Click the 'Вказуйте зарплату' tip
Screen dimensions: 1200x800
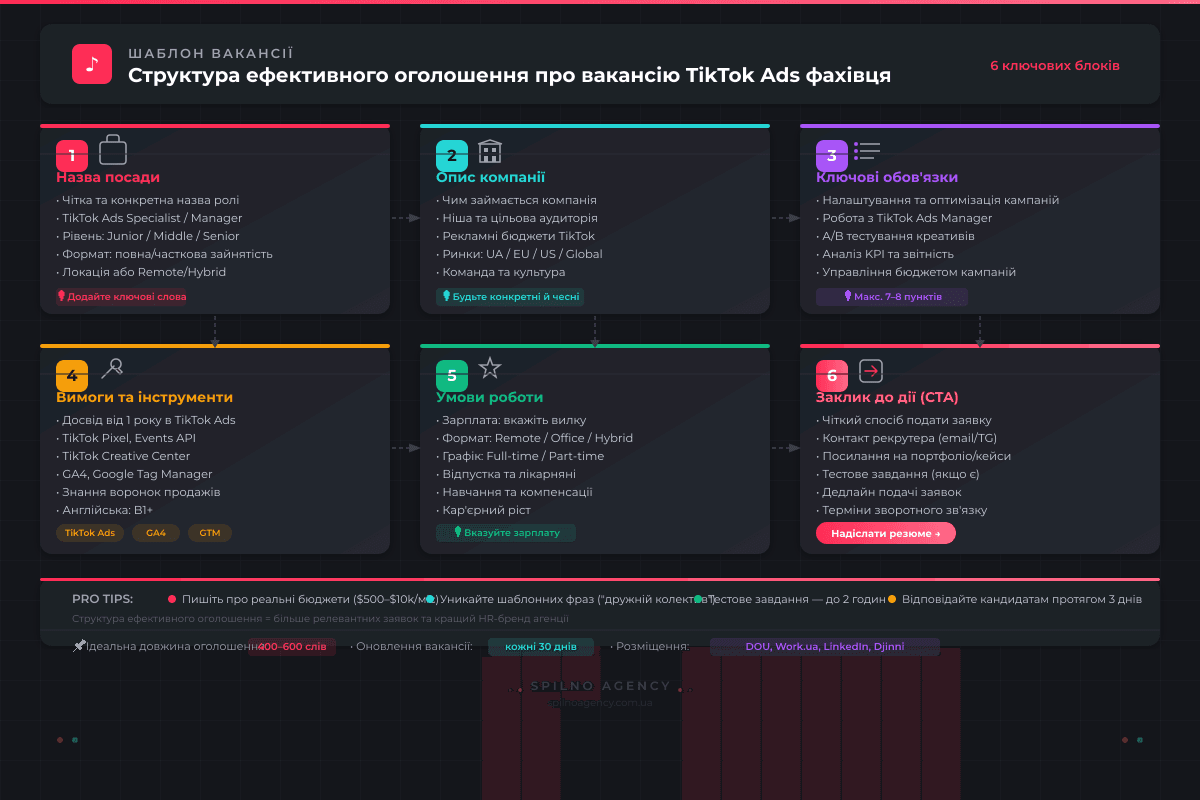click(506, 533)
